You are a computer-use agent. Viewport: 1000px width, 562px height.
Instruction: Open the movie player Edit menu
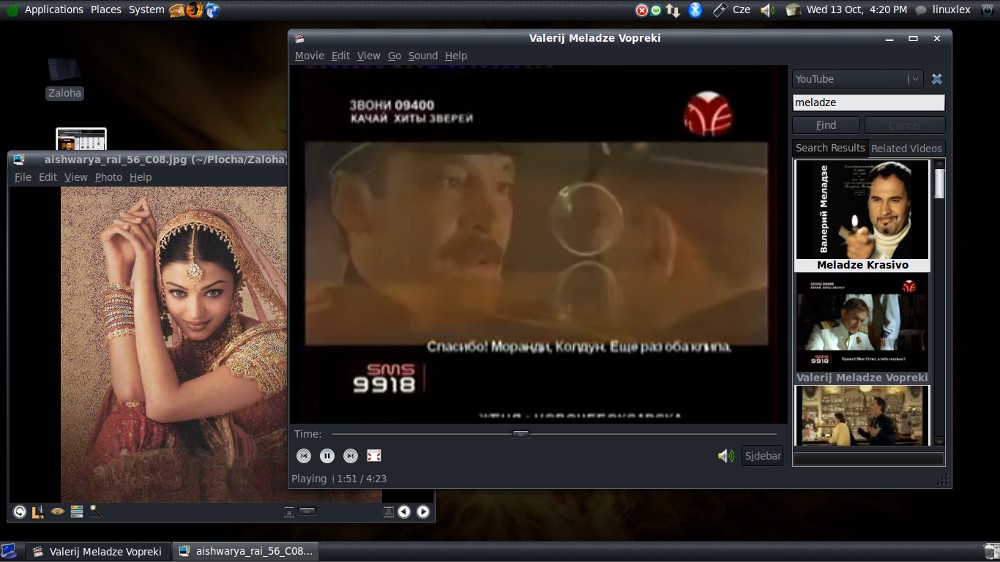(x=341, y=55)
